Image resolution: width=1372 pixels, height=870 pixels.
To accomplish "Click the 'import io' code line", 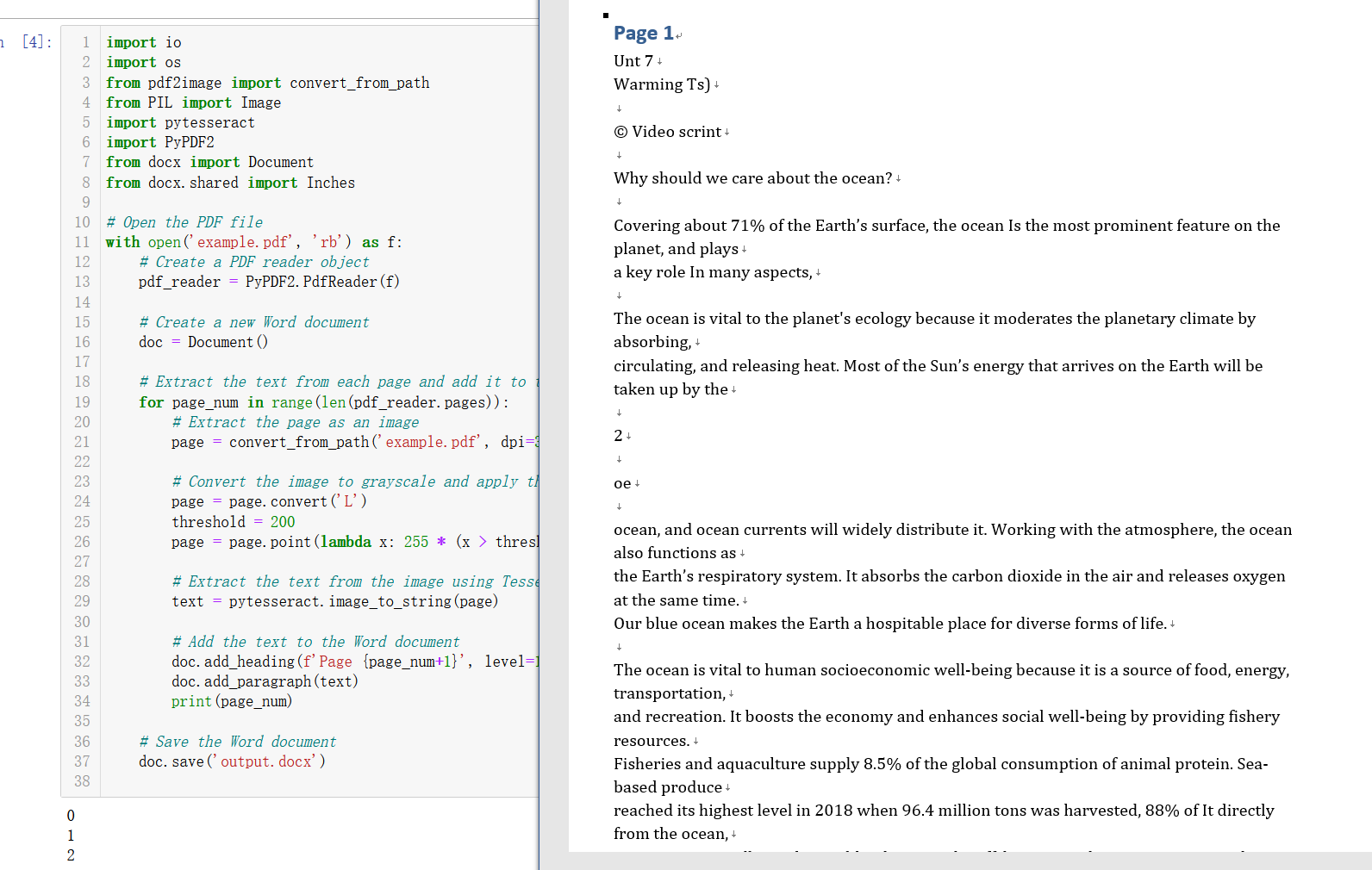I will pyautogui.click(x=143, y=42).
